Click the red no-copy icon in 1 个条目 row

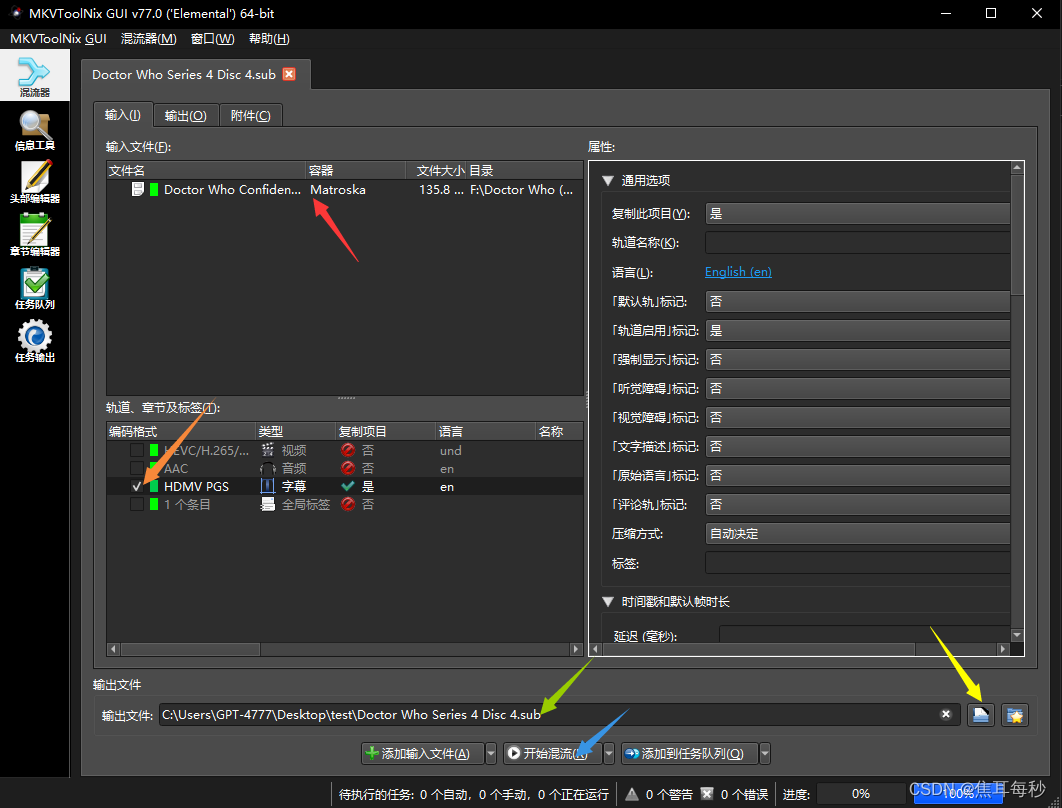point(348,504)
